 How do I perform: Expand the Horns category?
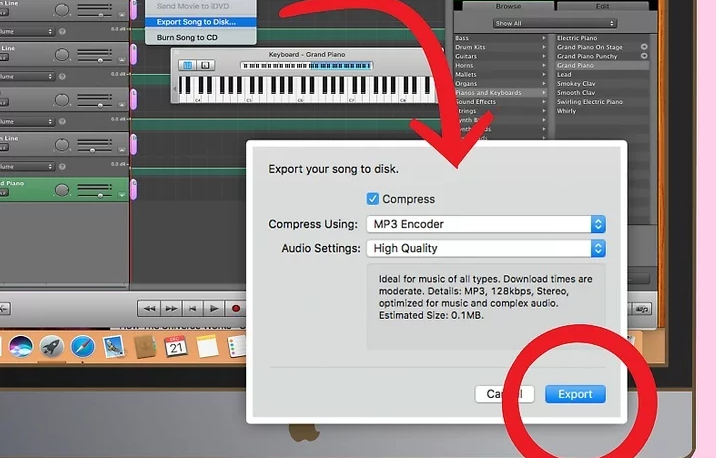pyautogui.click(x=500, y=65)
